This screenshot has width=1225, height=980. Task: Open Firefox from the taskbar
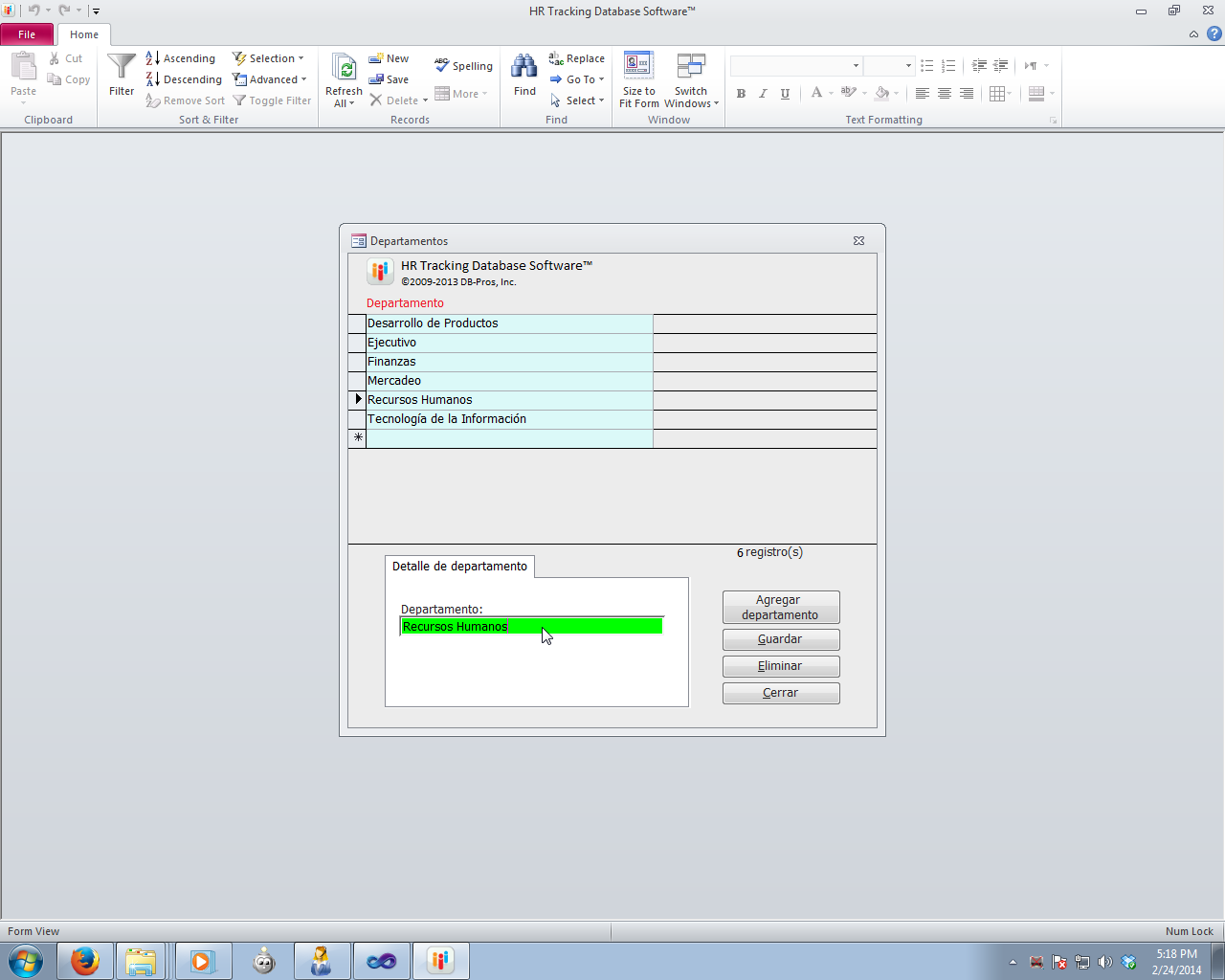click(84, 961)
